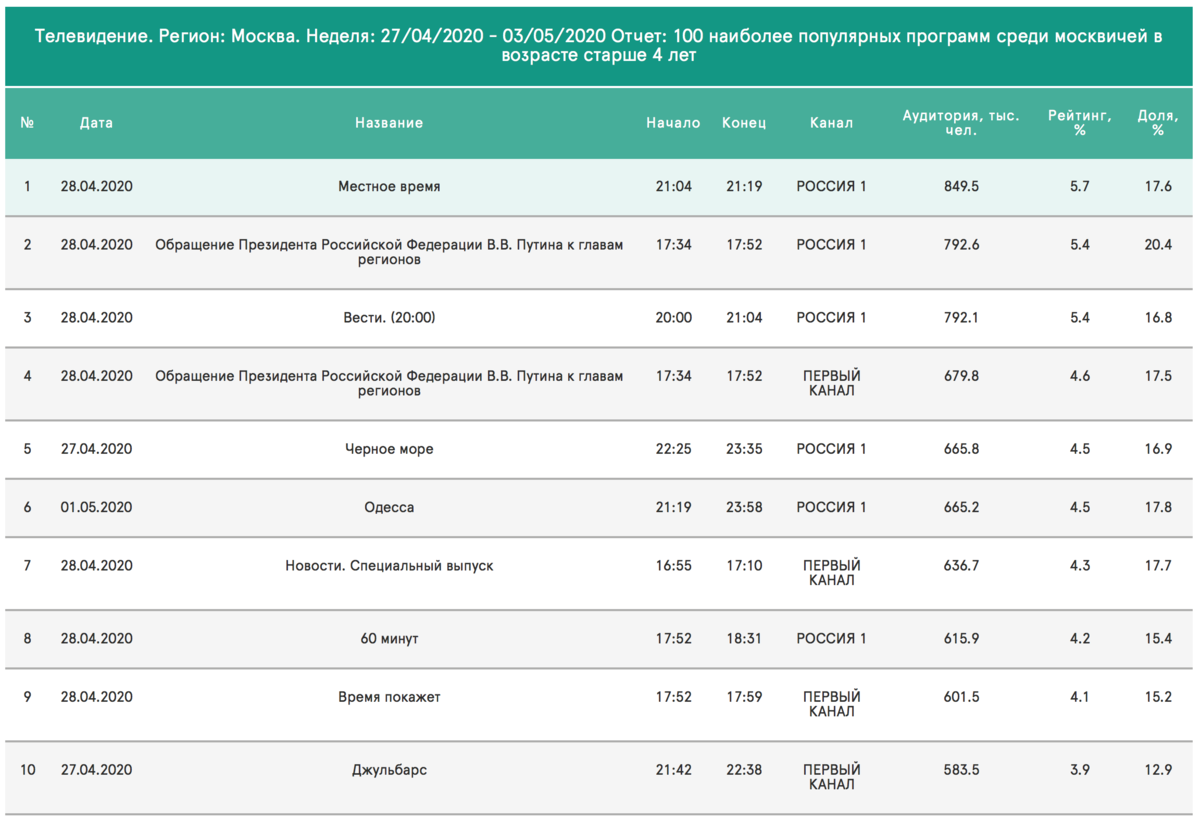Select the audience value 665.2
Screen dimensions: 1200x819
(x=961, y=507)
